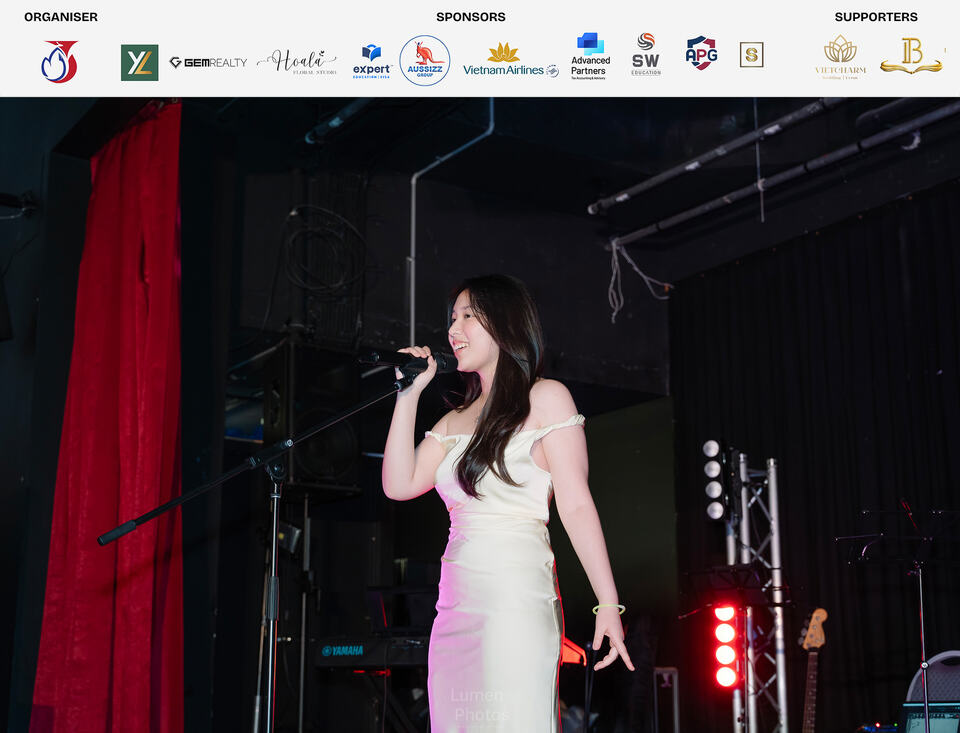This screenshot has height=733, width=960.
Task: Open the green YL sponsor logo
Action: (140, 62)
